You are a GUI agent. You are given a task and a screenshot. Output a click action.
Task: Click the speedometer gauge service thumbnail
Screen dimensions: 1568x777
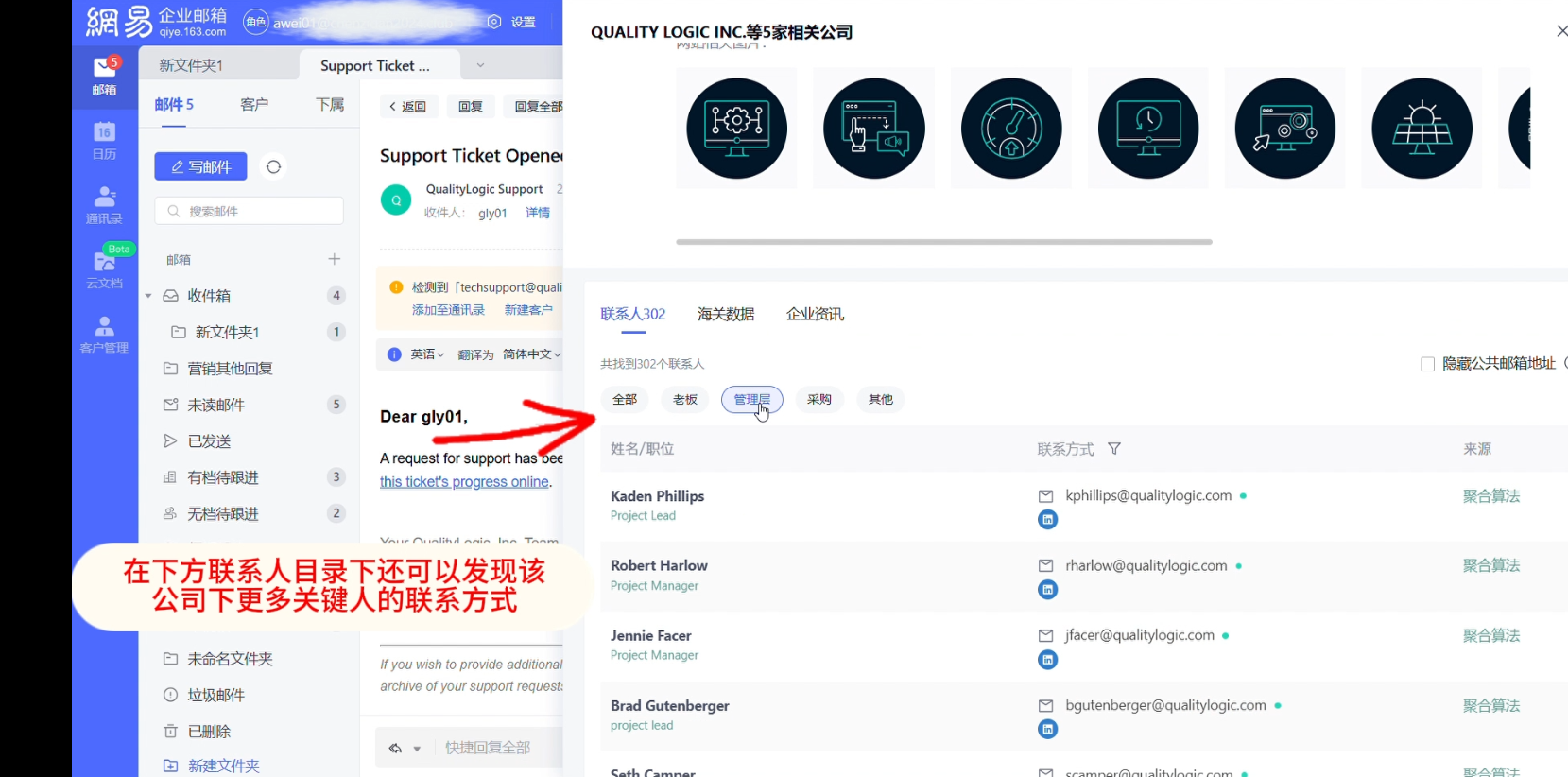click(1011, 129)
